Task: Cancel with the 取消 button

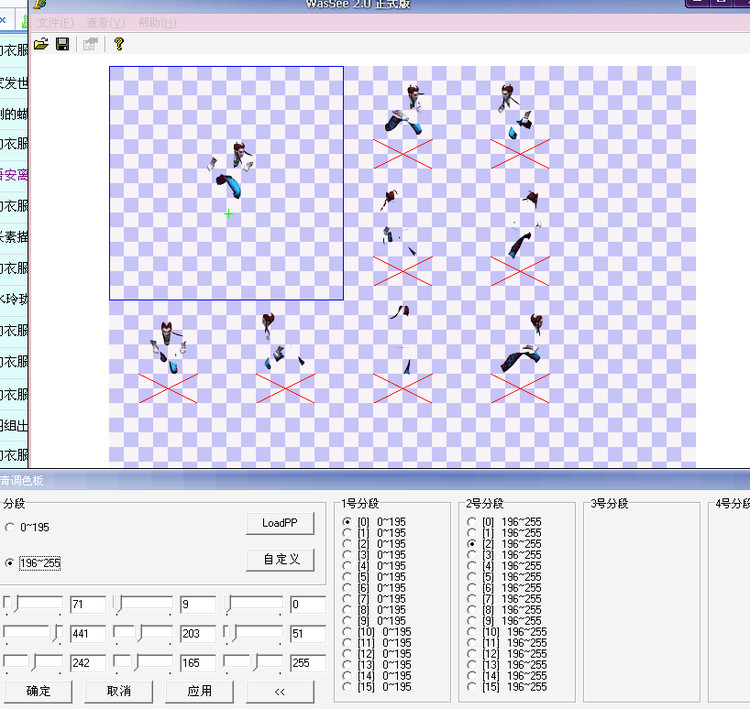Action: click(x=119, y=691)
